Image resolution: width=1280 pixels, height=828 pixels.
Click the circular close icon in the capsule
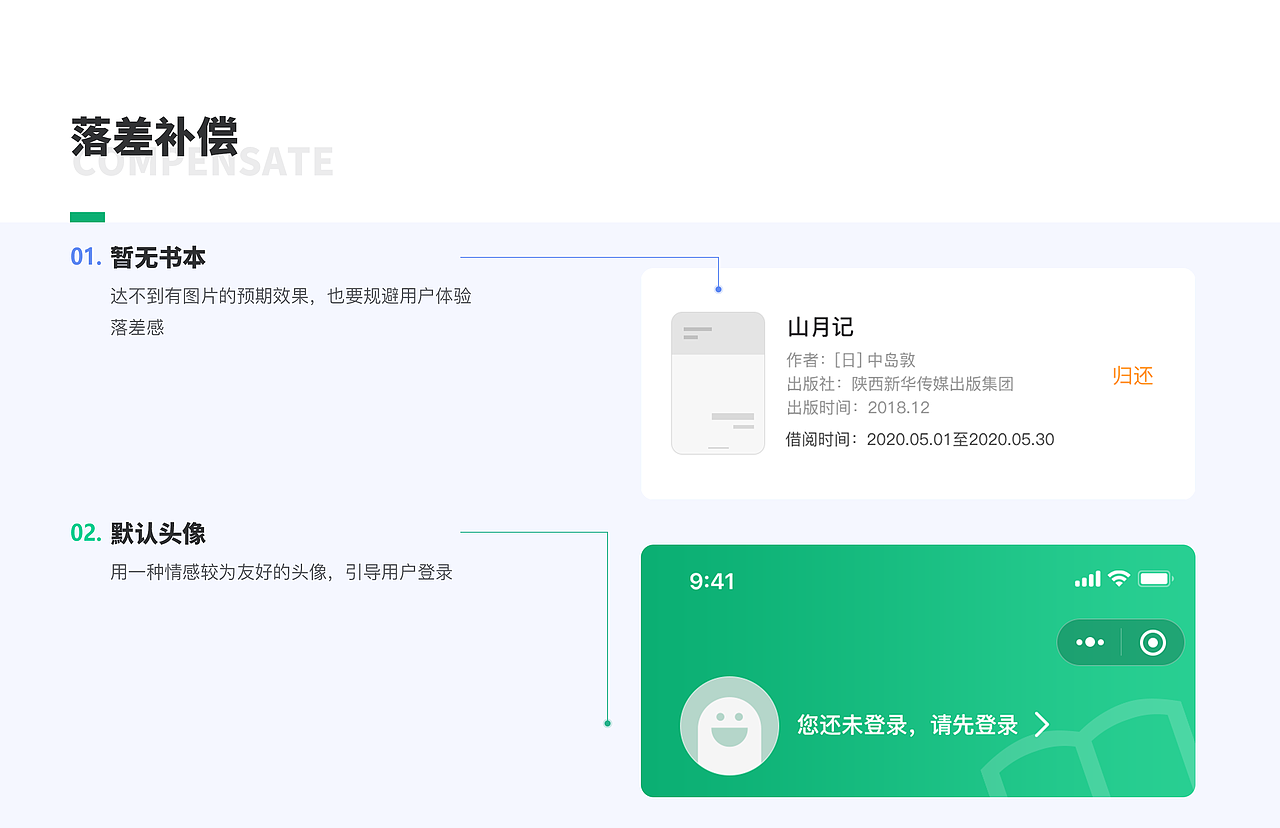click(x=1151, y=642)
